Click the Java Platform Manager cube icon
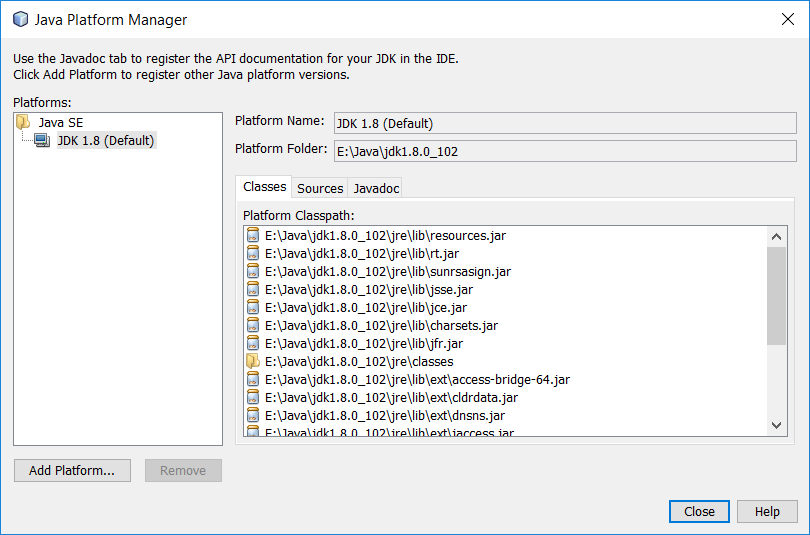810x535 pixels. click(21, 19)
